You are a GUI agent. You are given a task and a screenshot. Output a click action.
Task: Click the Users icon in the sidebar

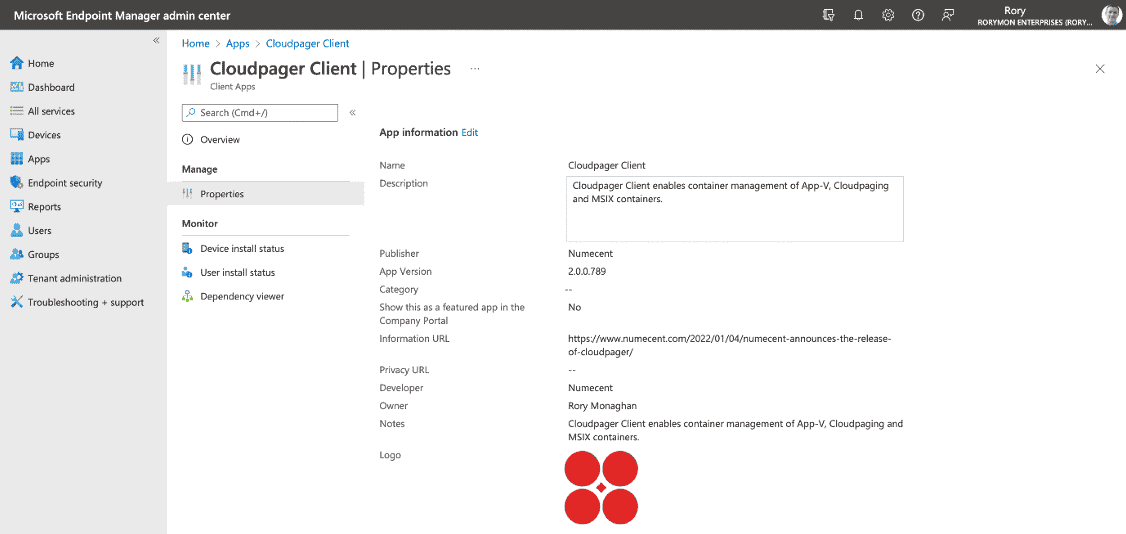pyautogui.click(x=17, y=230)
